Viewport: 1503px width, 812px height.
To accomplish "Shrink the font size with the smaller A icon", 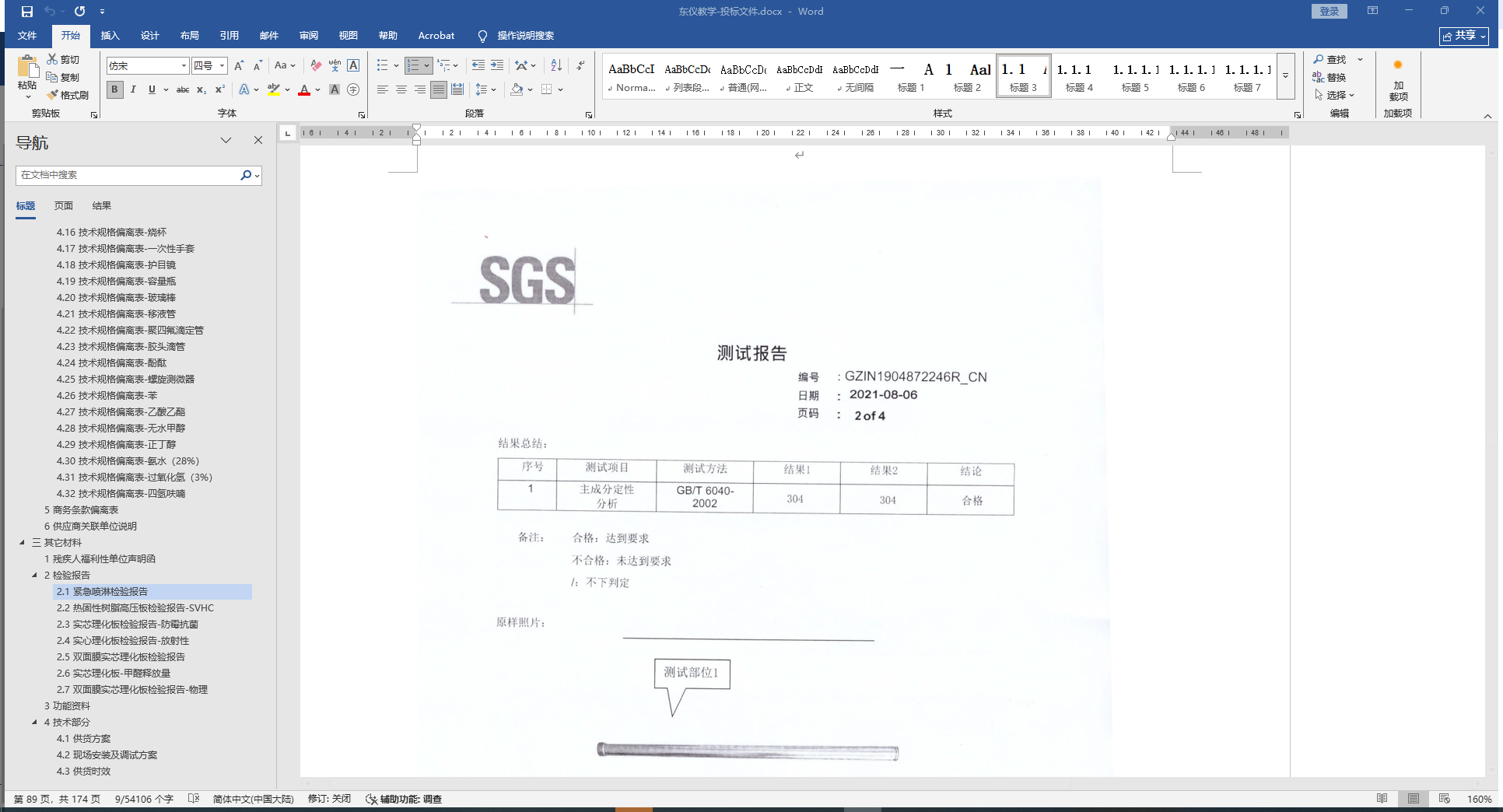I will coord(258,66).
